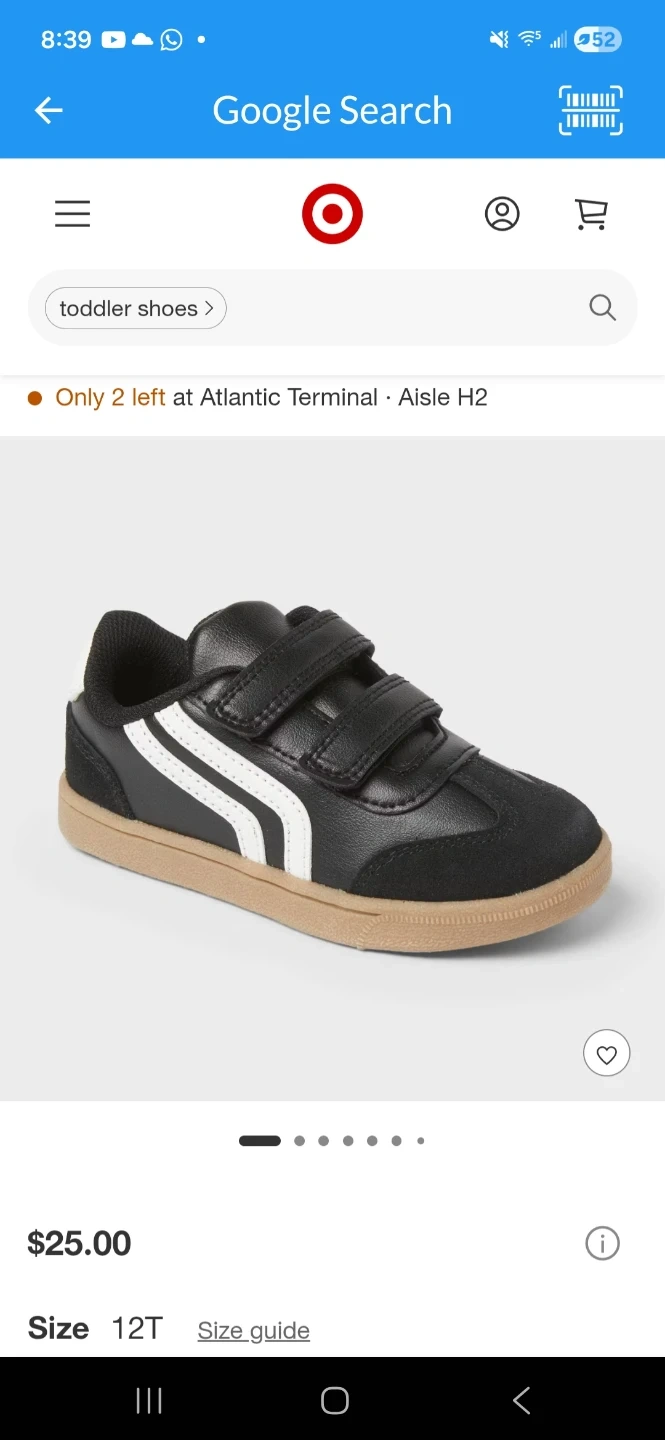
Task: Show price info icon details
Action: [x=602, y=1244]
